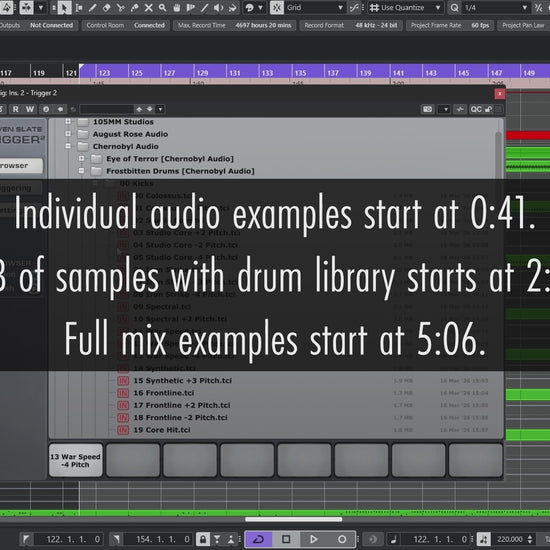Click plugin preset name field
550x550 pixels.
point(106,109)
